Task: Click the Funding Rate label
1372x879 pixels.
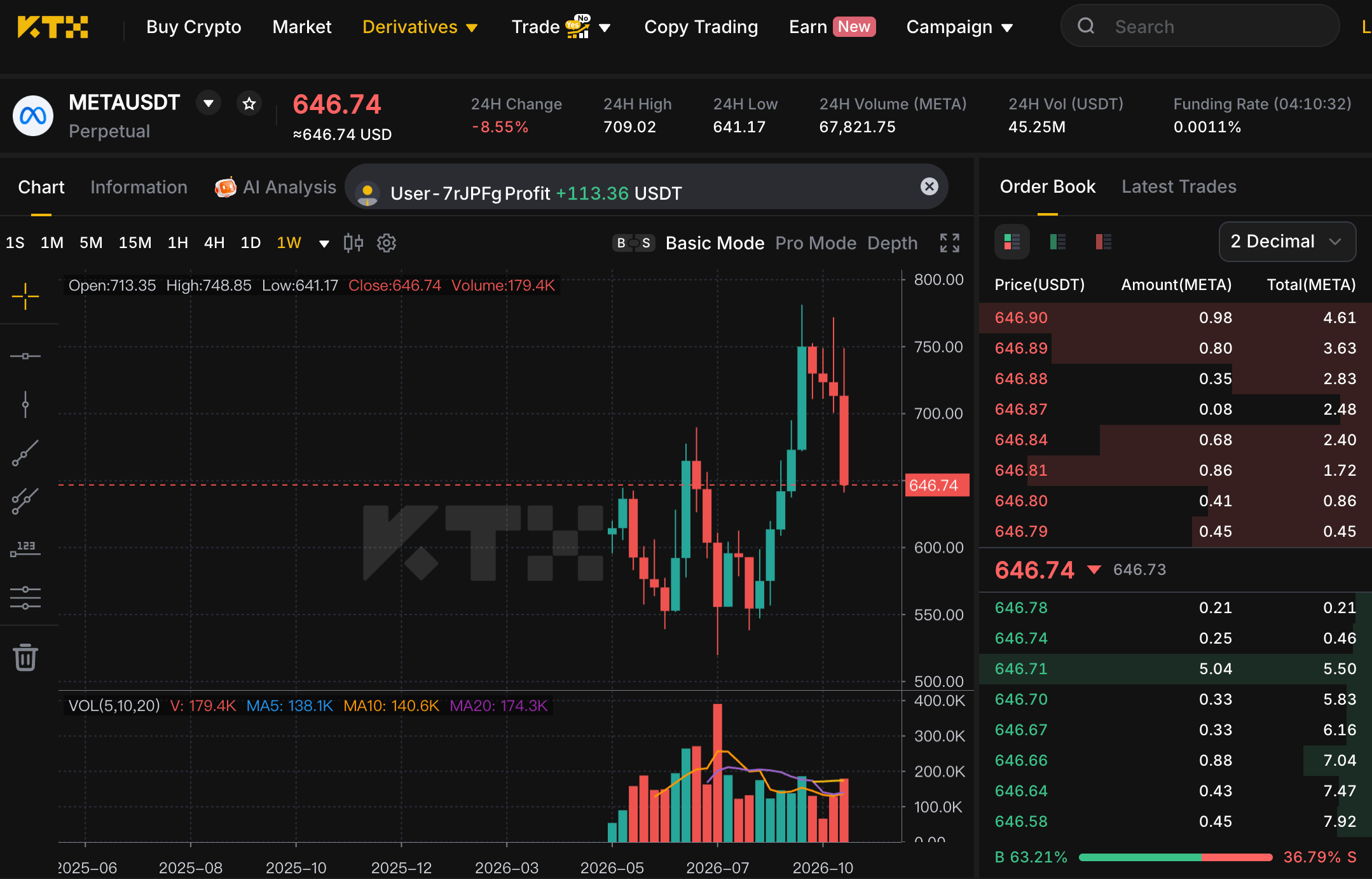Action: pos(1262,104)
